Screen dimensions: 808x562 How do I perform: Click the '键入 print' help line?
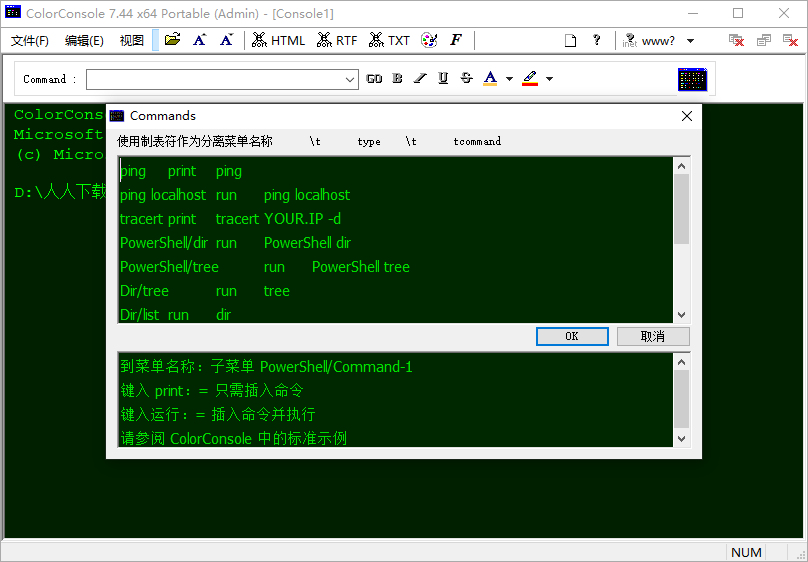(x=212, y=390)
